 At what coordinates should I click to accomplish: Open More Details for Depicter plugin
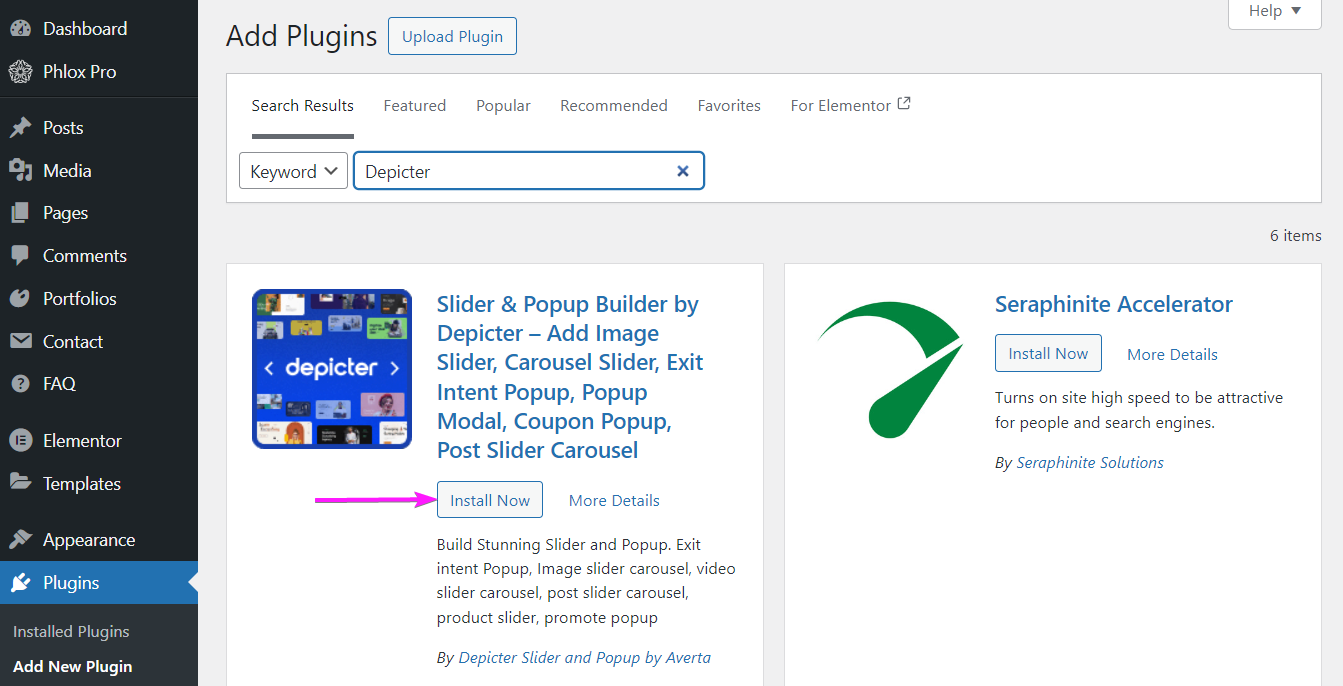pos(614,501)
